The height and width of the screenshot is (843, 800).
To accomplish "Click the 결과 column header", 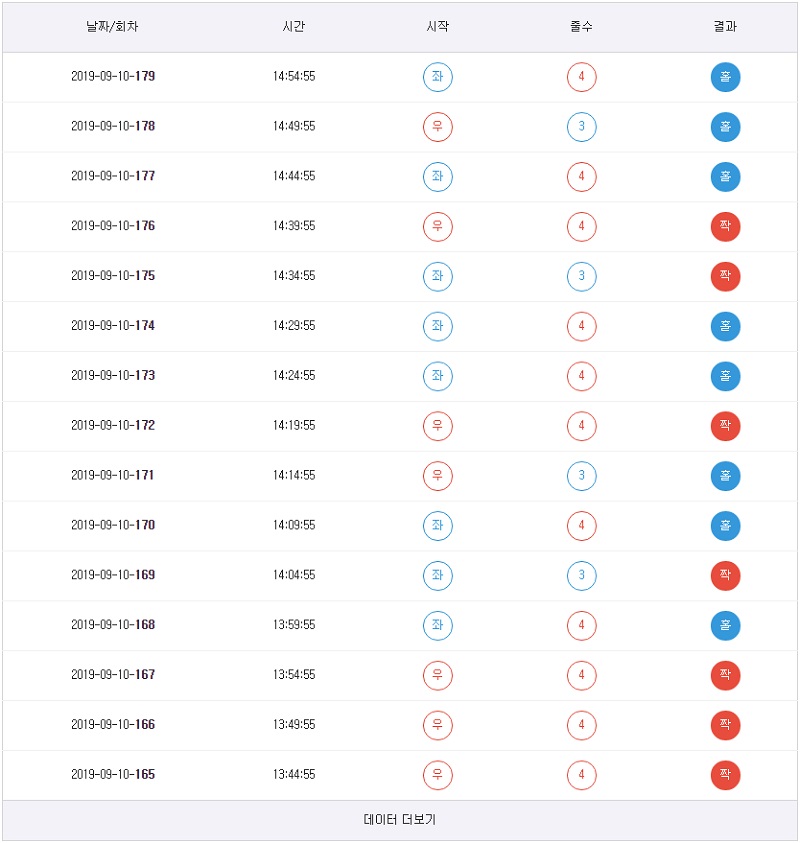I will pyautogui.click(x=725, y=27).
